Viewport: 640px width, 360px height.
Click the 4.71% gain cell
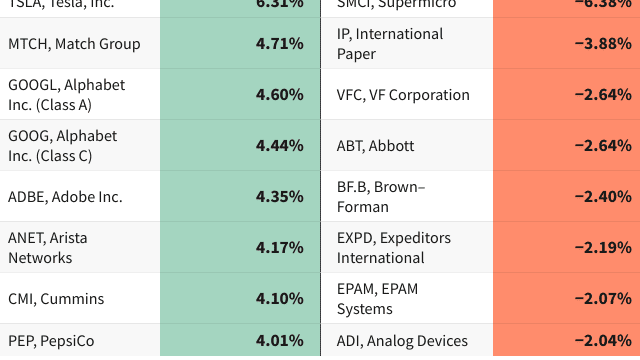(x=240, y=43)
